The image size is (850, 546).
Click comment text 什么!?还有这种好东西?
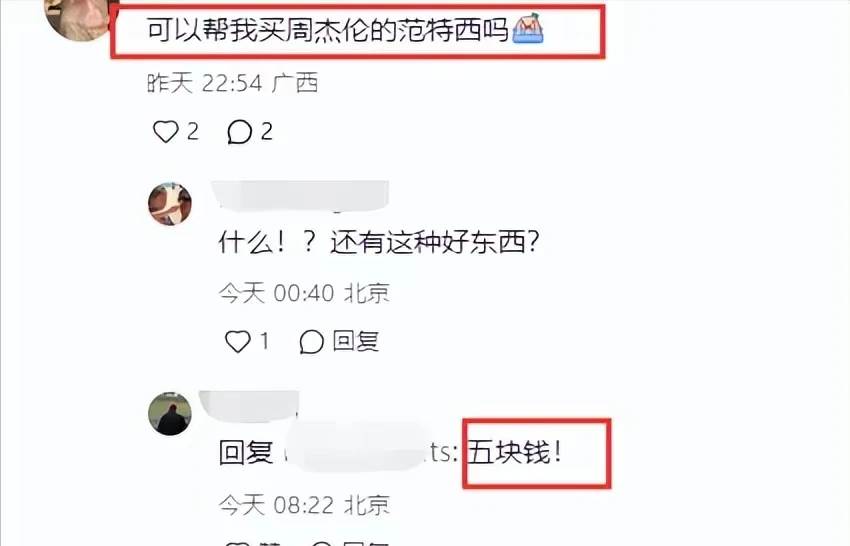tap(379, 242)
